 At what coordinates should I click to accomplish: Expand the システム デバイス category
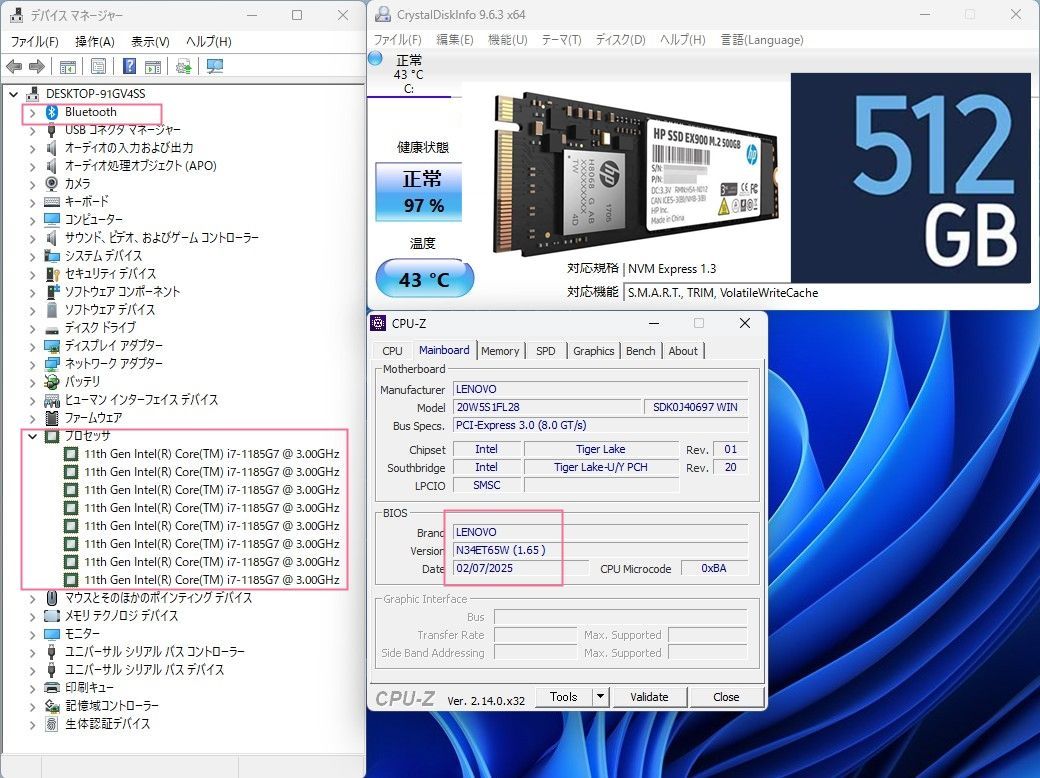(x=32, y=256)
